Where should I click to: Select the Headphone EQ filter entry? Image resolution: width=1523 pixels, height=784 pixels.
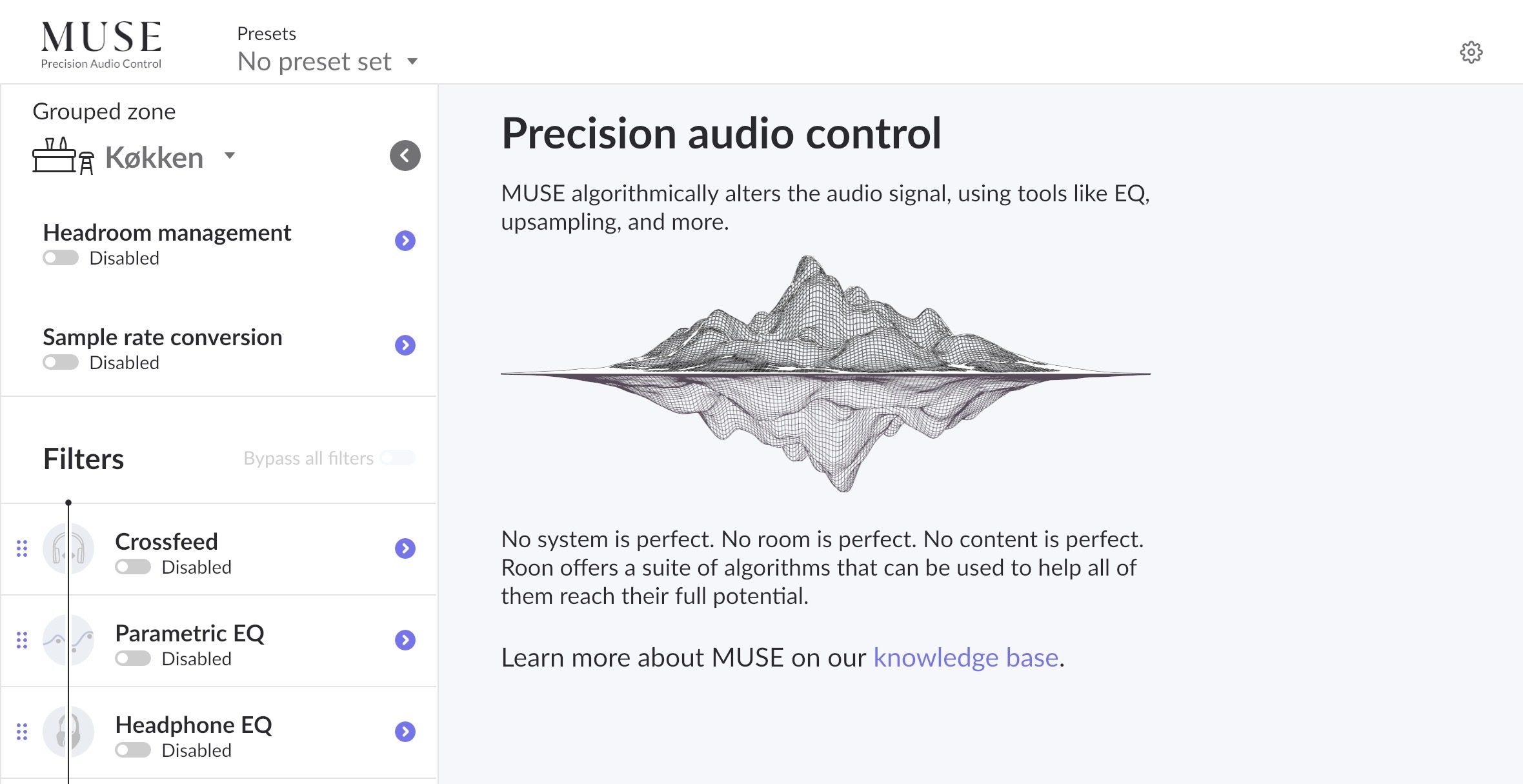click(219, 732)
